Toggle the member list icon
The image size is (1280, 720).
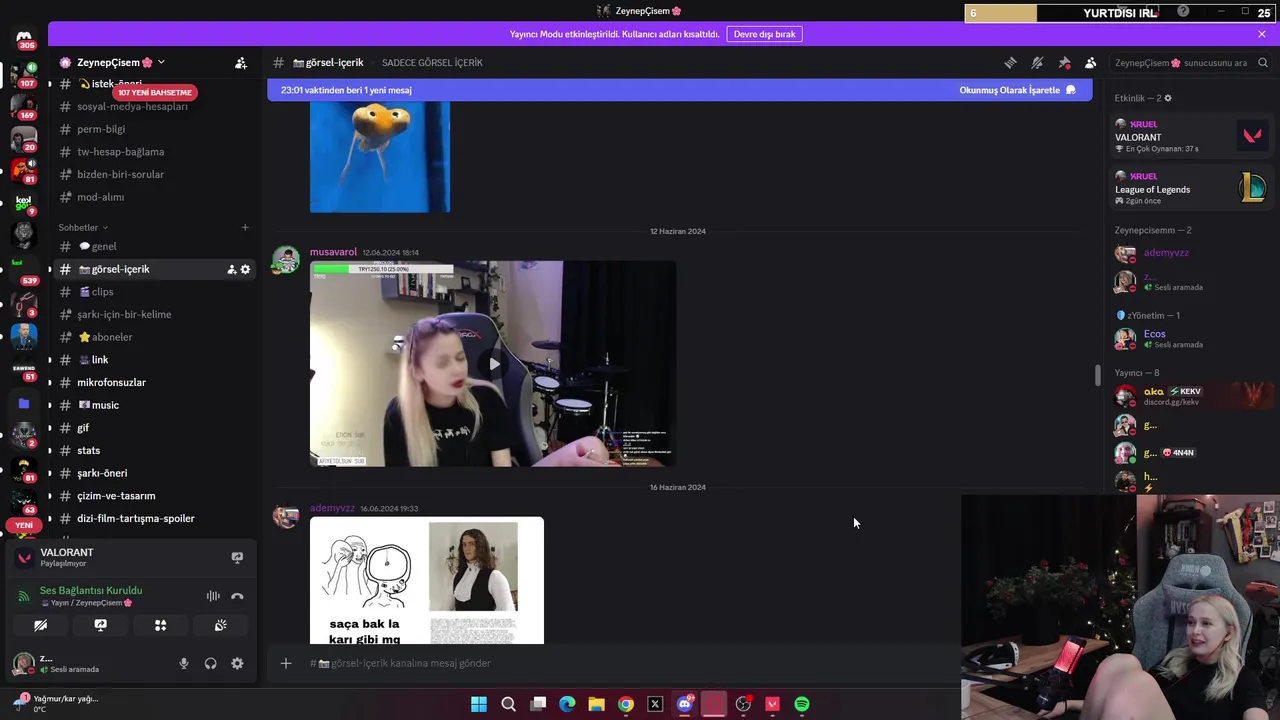[1091, 63]
